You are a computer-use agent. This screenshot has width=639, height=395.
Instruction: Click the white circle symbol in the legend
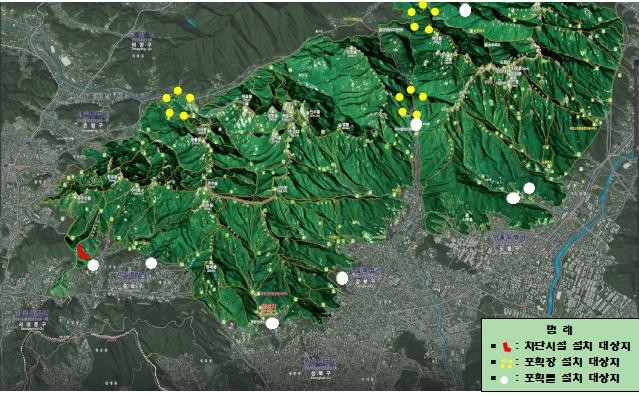(505, 380)
